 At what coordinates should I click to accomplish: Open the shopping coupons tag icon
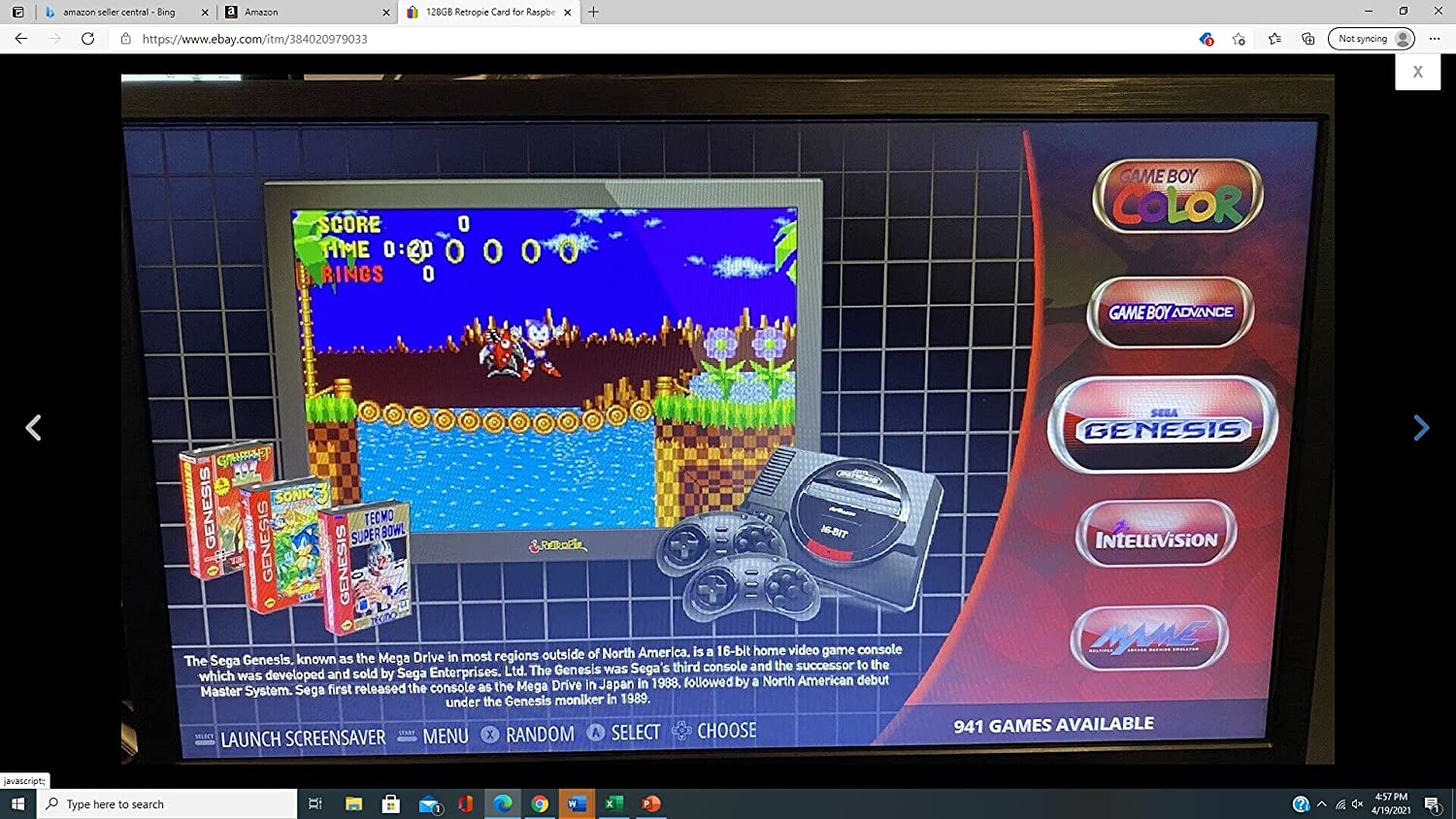tap(1207, 39)
